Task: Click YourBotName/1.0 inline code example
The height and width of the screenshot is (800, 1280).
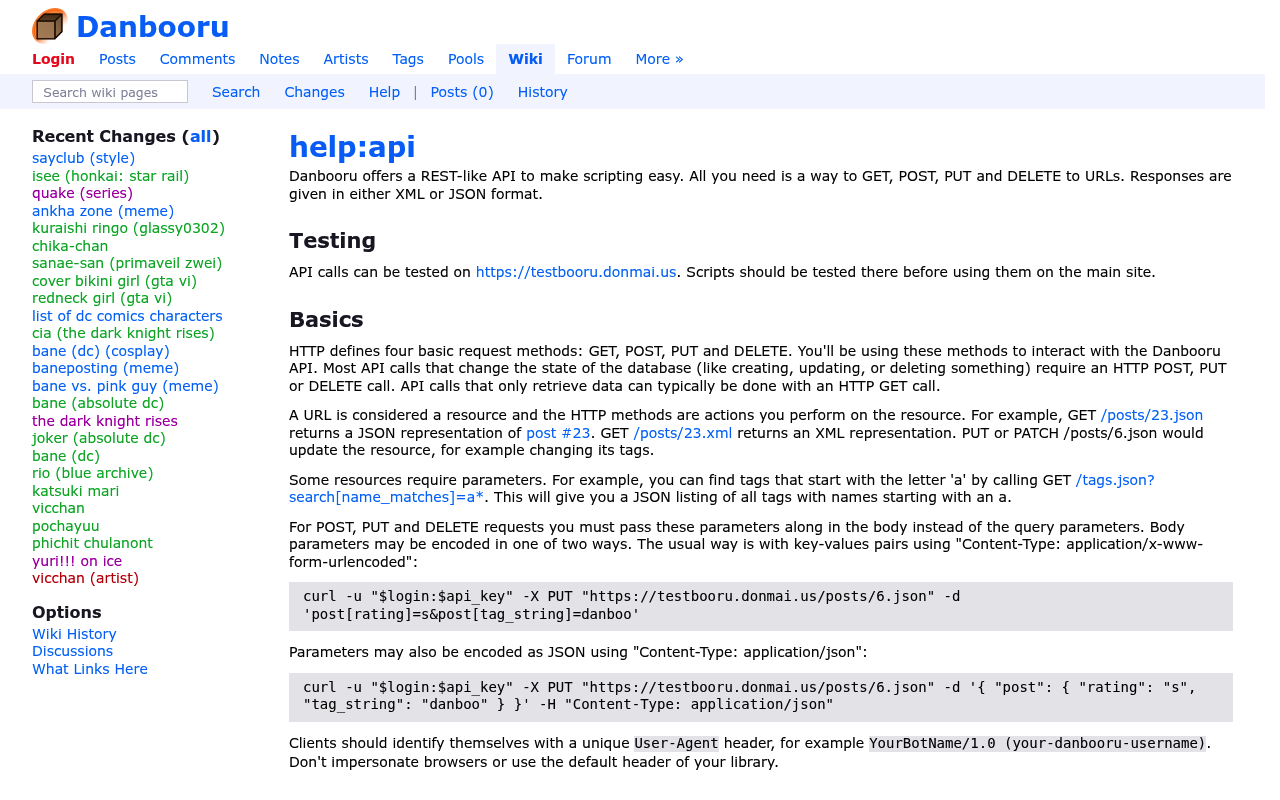Action: pyautogui.click(x=1037, y=744)
